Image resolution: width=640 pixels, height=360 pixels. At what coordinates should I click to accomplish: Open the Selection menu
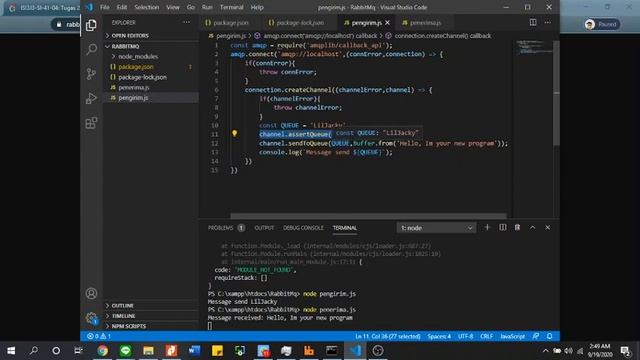147,7
